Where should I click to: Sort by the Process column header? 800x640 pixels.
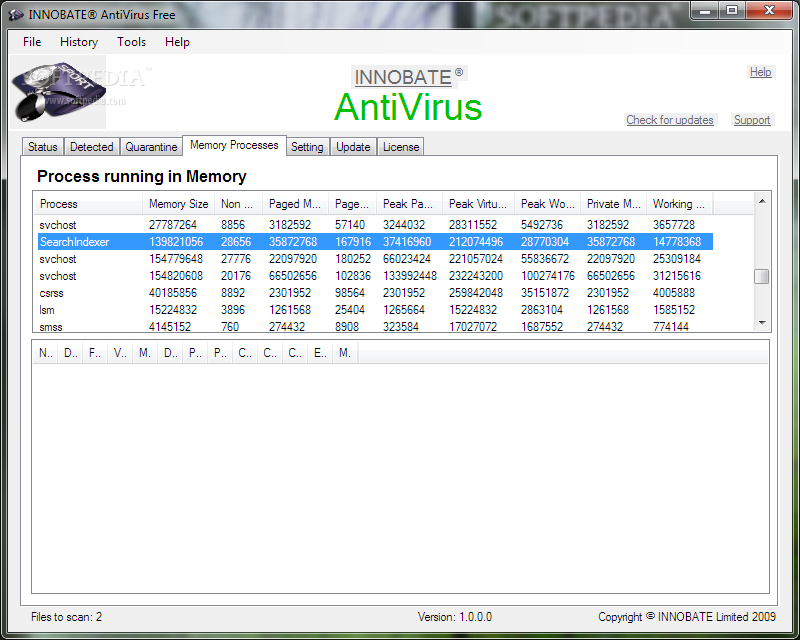[88, 204]
